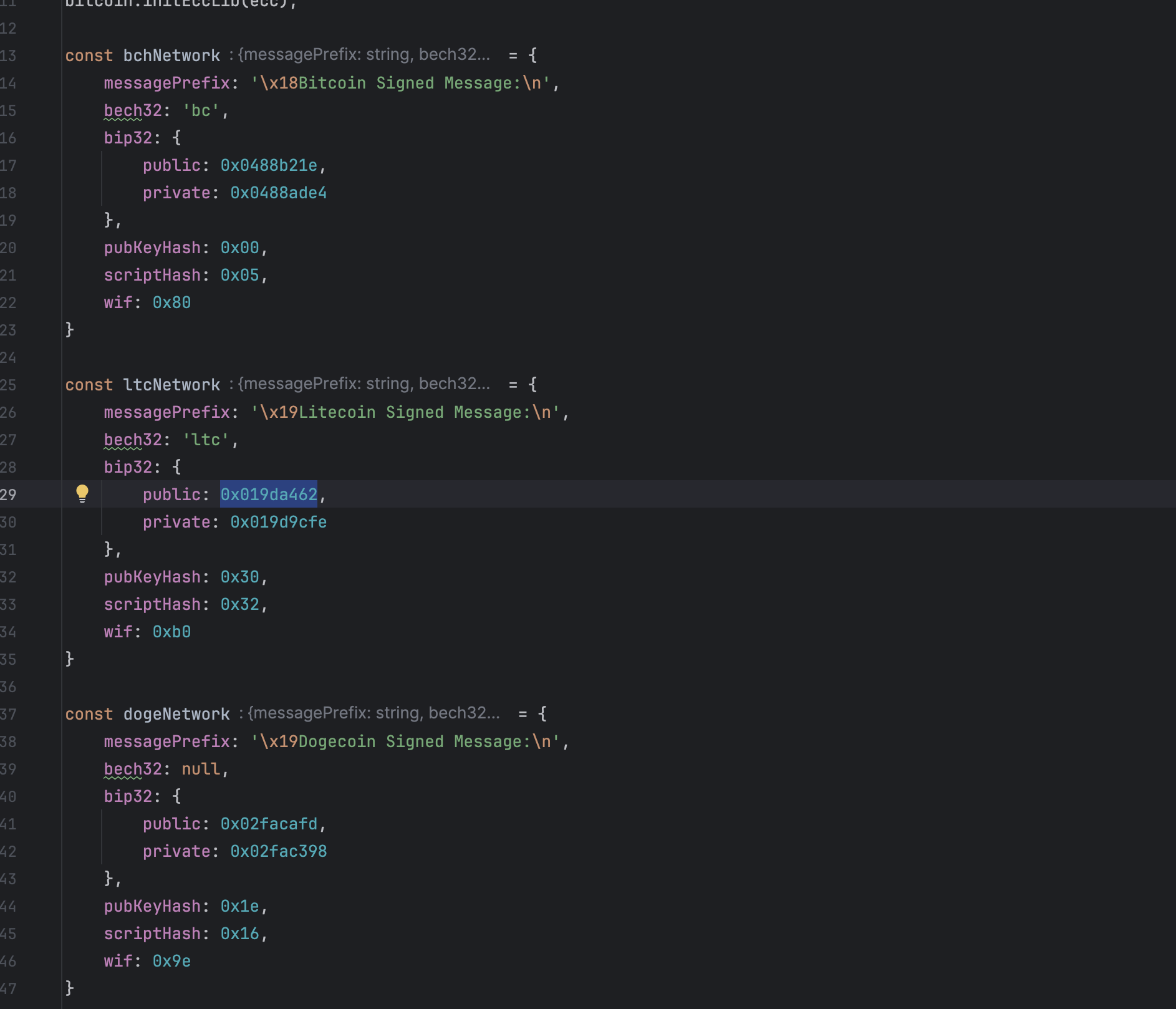
Task: Click the value 0x02facafd
Action: click(x=269, y=824)
